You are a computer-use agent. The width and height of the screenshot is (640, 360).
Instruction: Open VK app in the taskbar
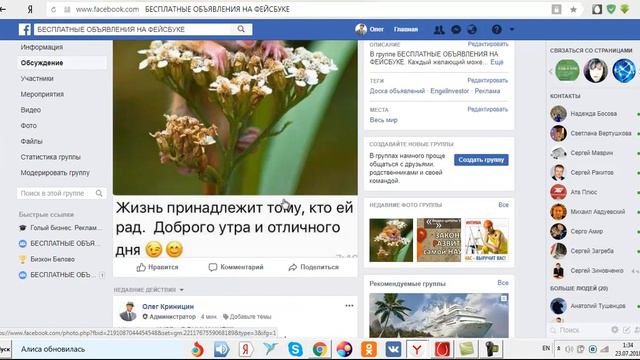click(x=393, y=349)
